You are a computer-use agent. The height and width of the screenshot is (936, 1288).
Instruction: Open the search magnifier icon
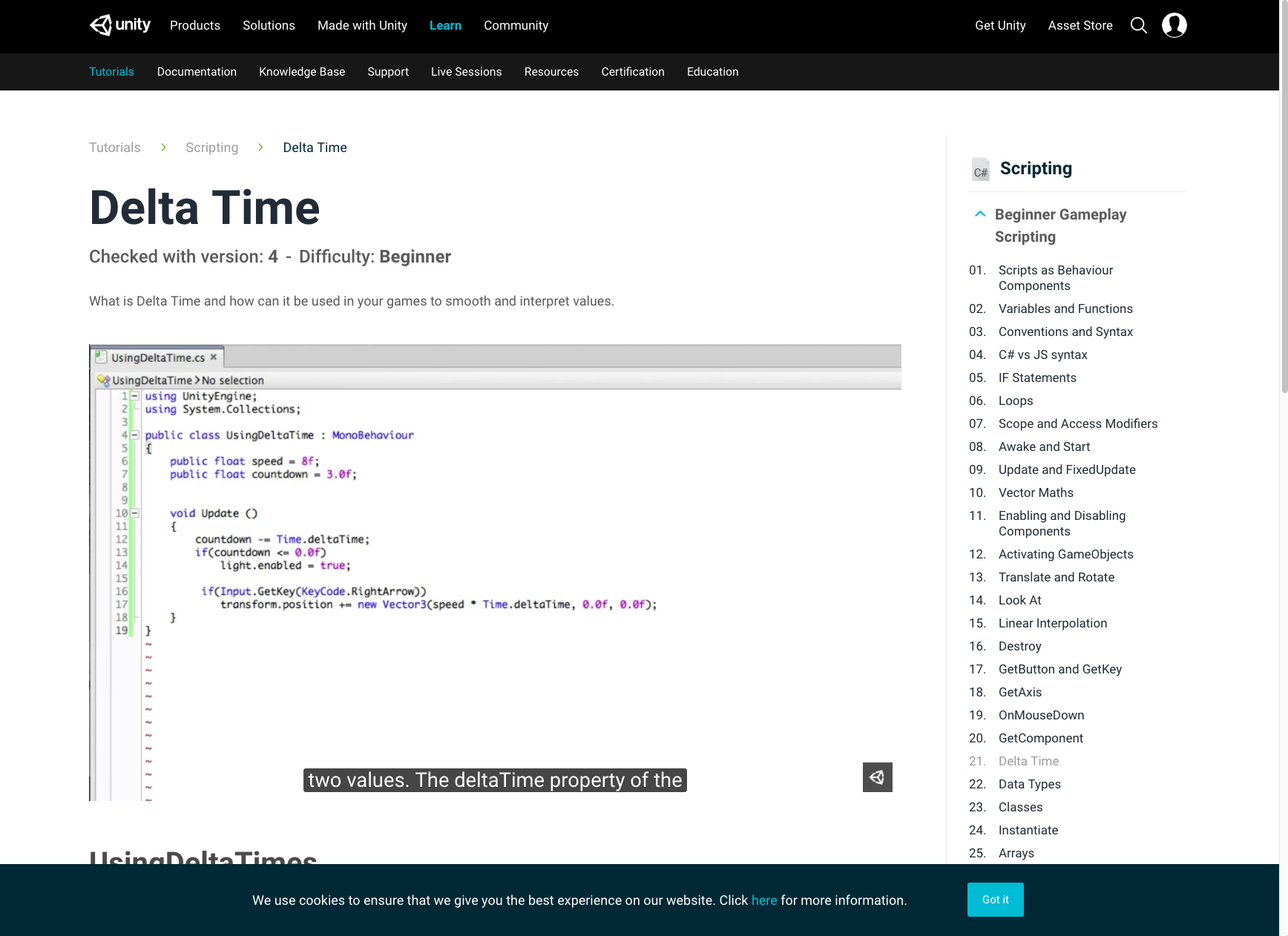click(x=1139, y=26)
